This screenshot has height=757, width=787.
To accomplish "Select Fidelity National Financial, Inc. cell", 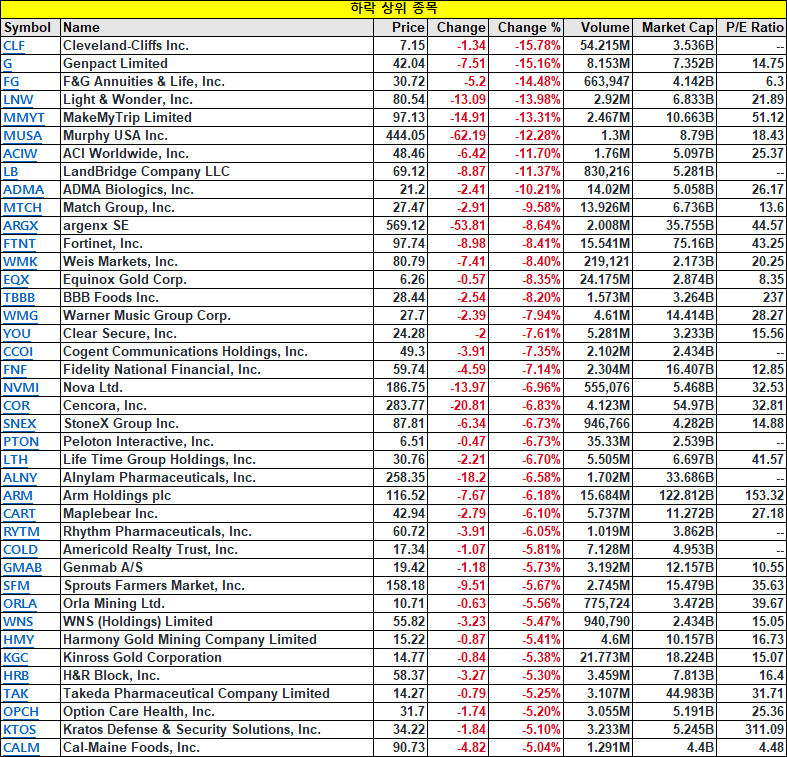I will 217,370.
